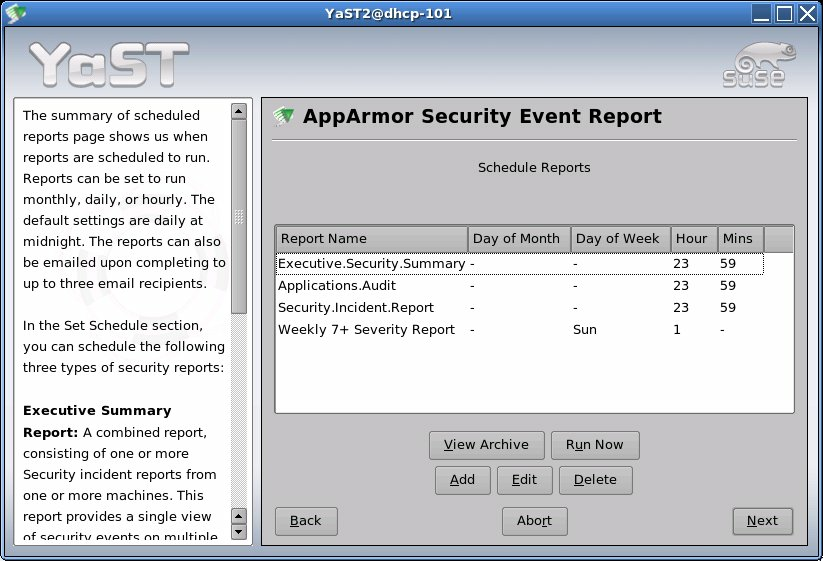Minimize the YaST2 window
The image size is (823, 561).
coord(761,13)
